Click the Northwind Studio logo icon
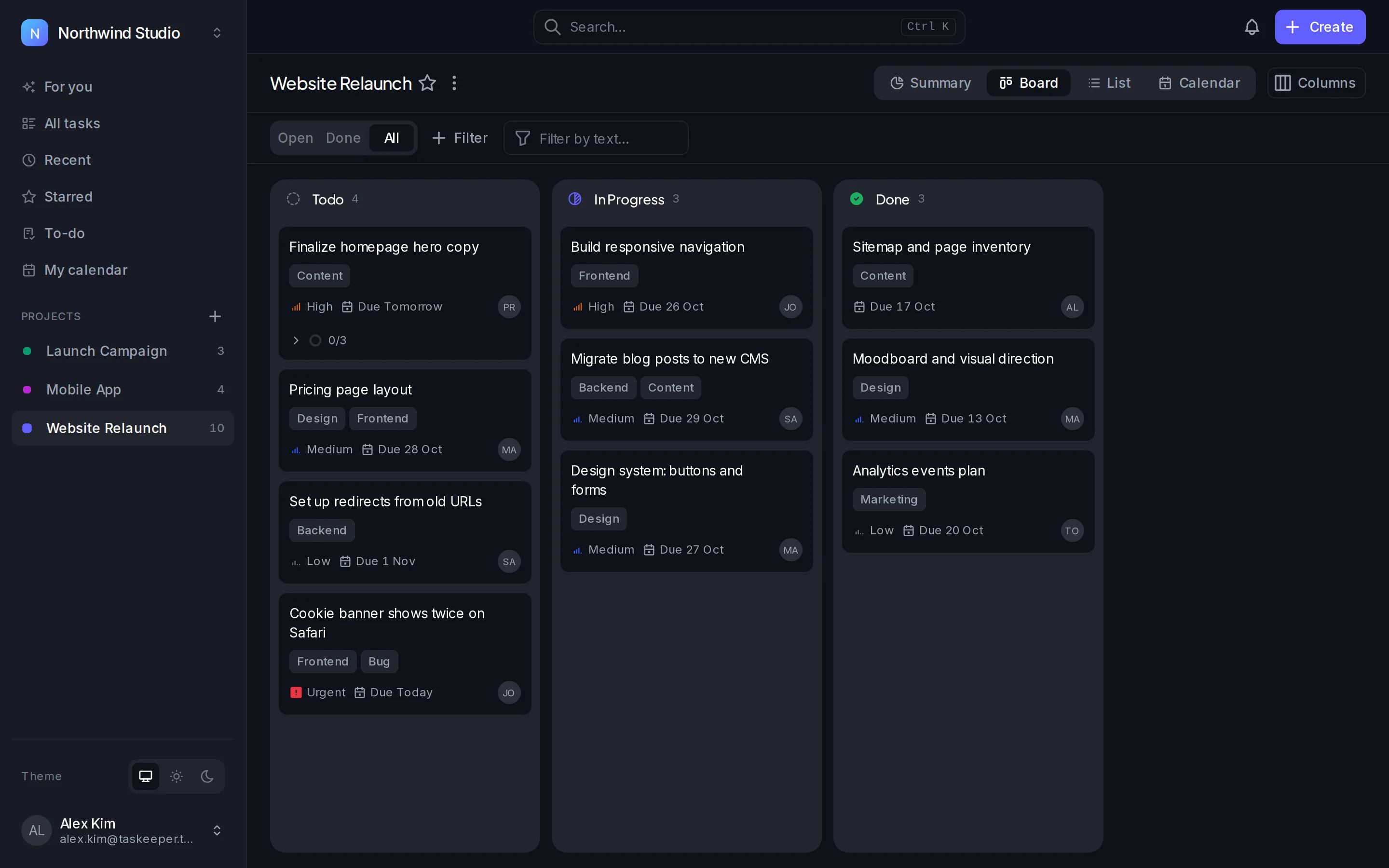This screenshot has height=868, width=1389. pyautogui.click(x=34, y=33)
